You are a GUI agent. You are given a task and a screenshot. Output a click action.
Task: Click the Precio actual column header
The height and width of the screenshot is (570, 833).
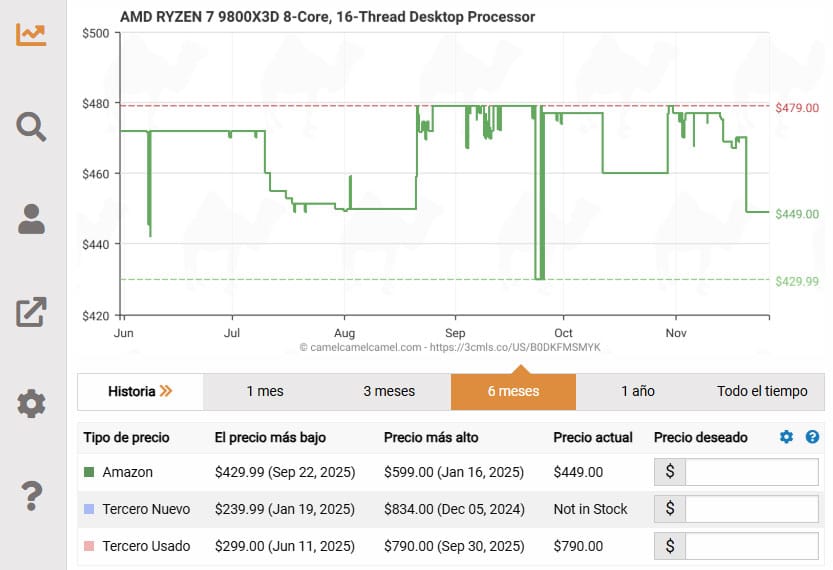coord(593,438)
